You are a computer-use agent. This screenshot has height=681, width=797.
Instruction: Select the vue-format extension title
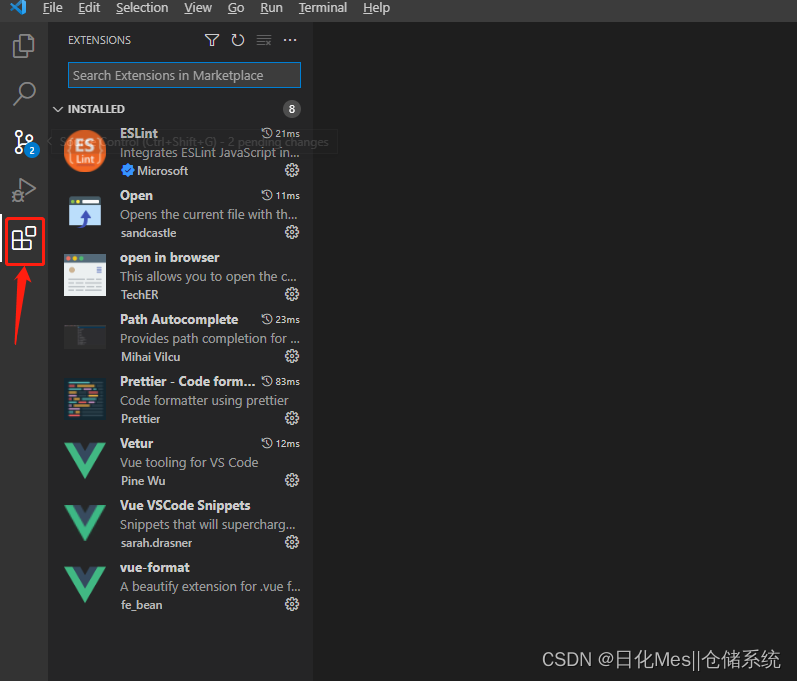(155, 568)
